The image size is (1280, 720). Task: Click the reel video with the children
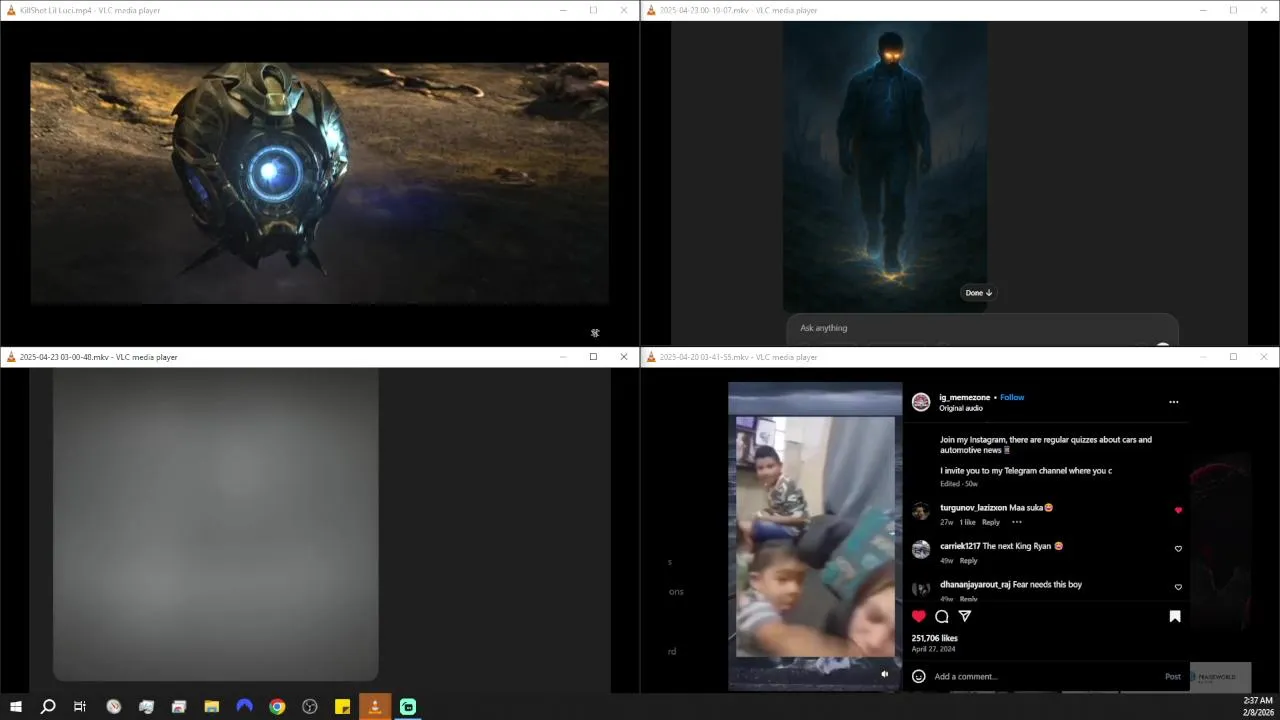tap(815, 536)
